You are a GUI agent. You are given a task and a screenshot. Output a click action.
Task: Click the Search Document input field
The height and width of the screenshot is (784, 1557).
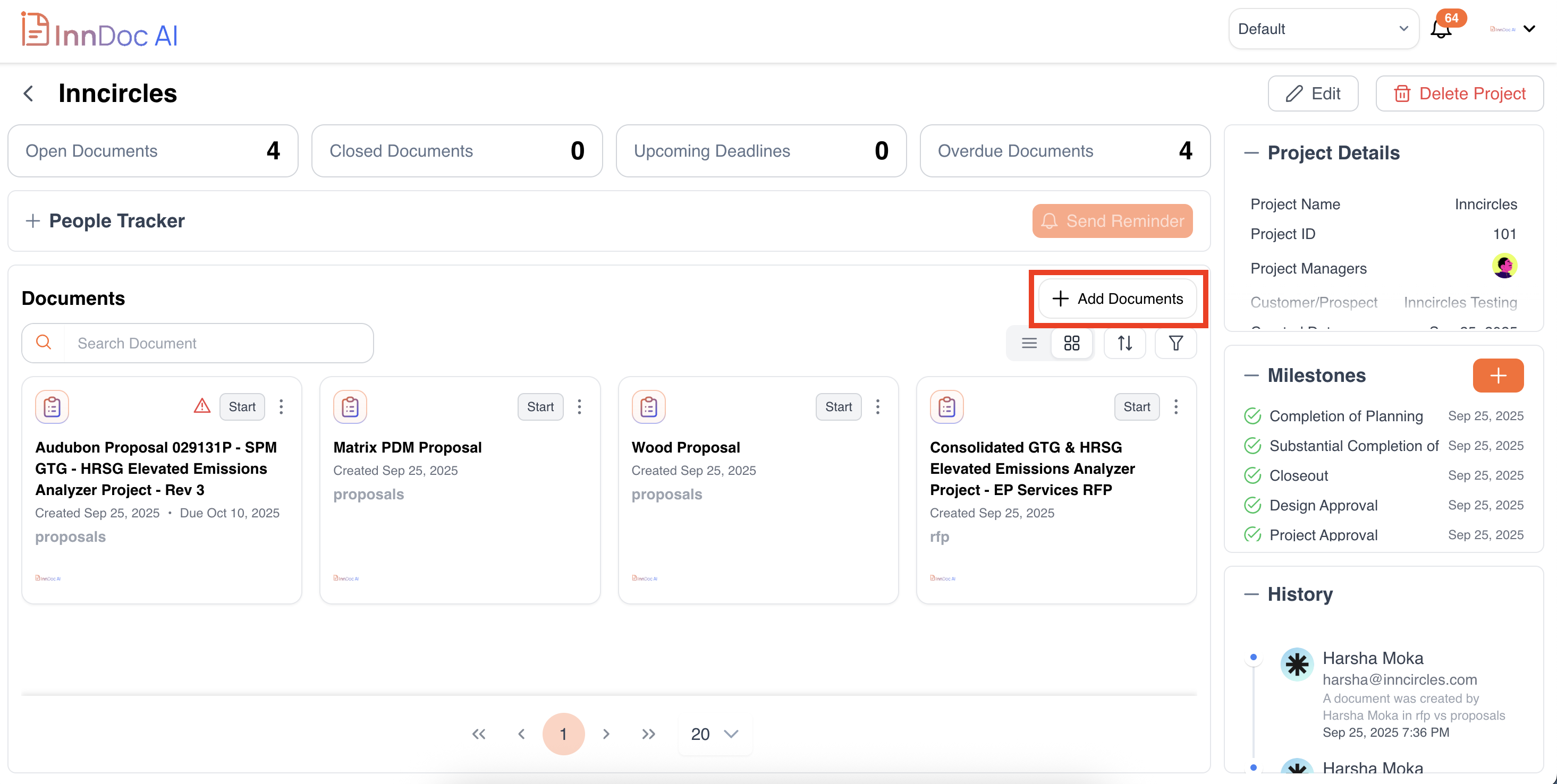(217, 343)
